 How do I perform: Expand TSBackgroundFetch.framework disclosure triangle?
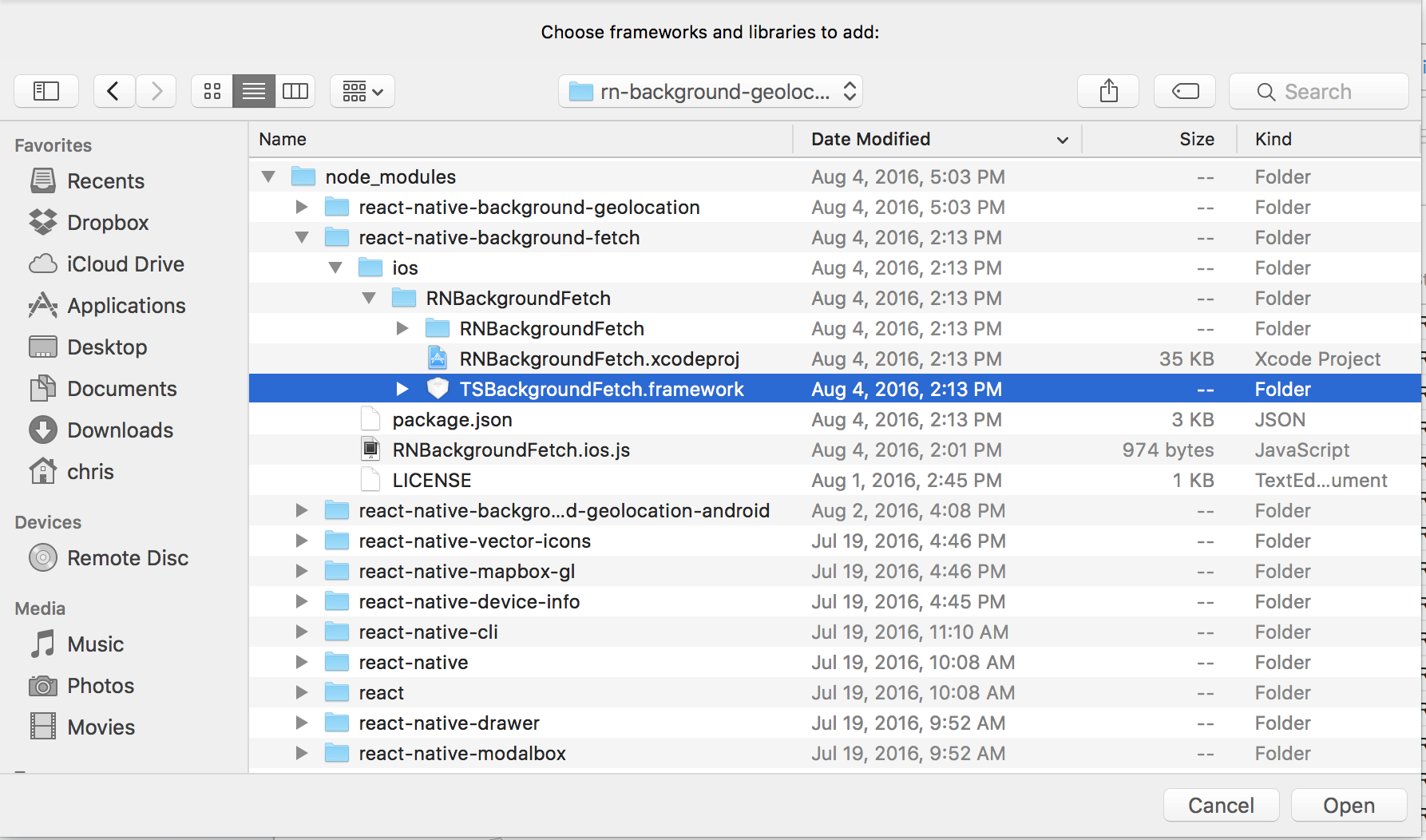[402, 389]
